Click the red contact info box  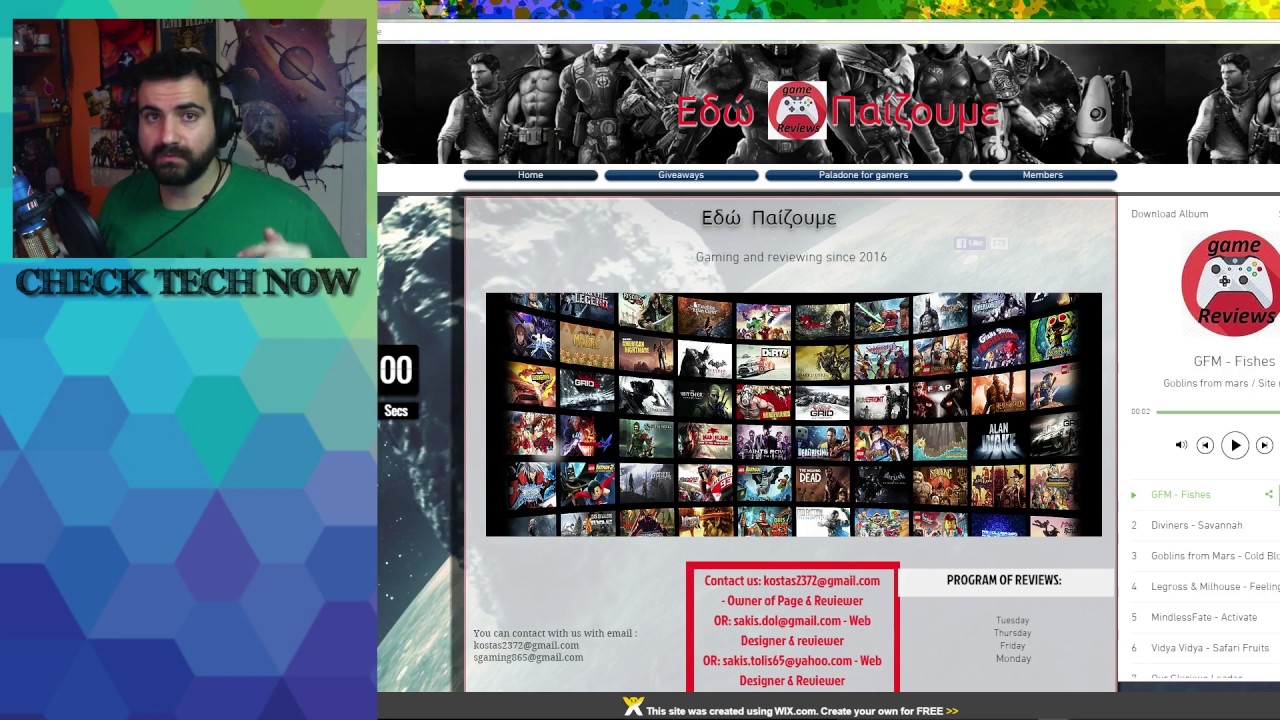pyautogui.click(x=792, y=628)
